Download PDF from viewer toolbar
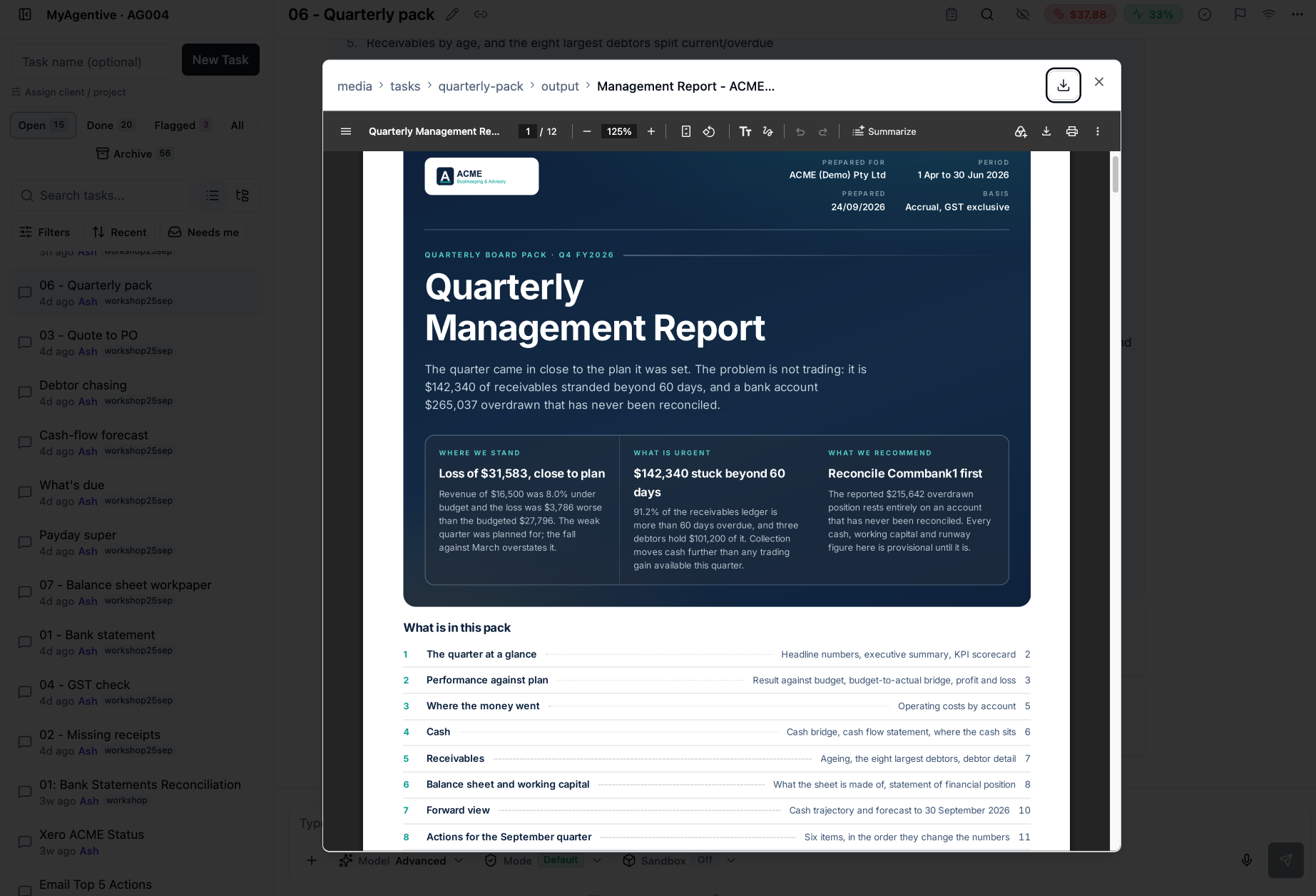The image size is (1316, 896). [1046, 131]
